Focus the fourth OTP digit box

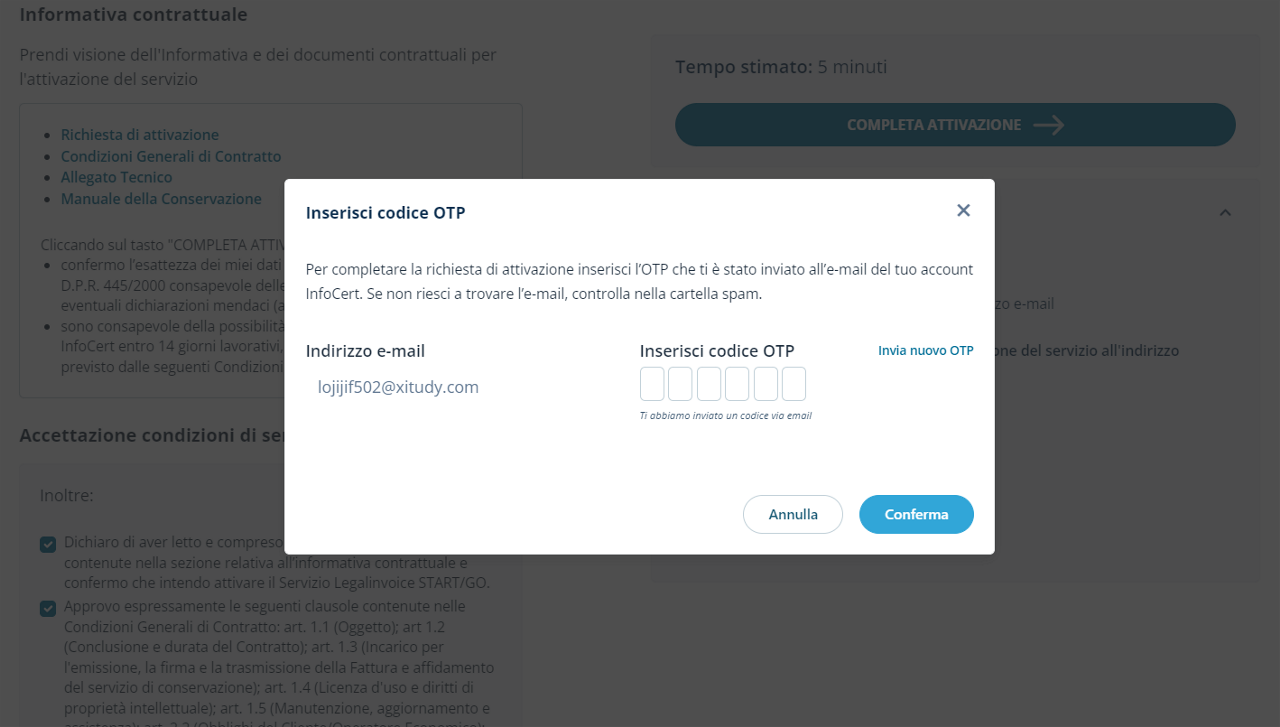737,384
